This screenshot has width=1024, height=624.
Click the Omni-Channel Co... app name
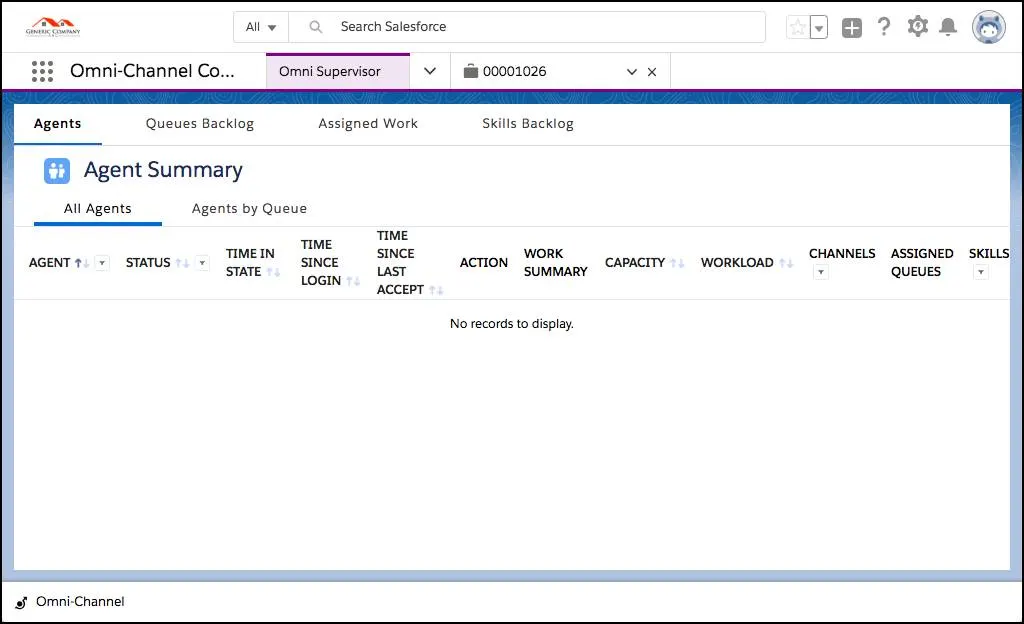152,71
